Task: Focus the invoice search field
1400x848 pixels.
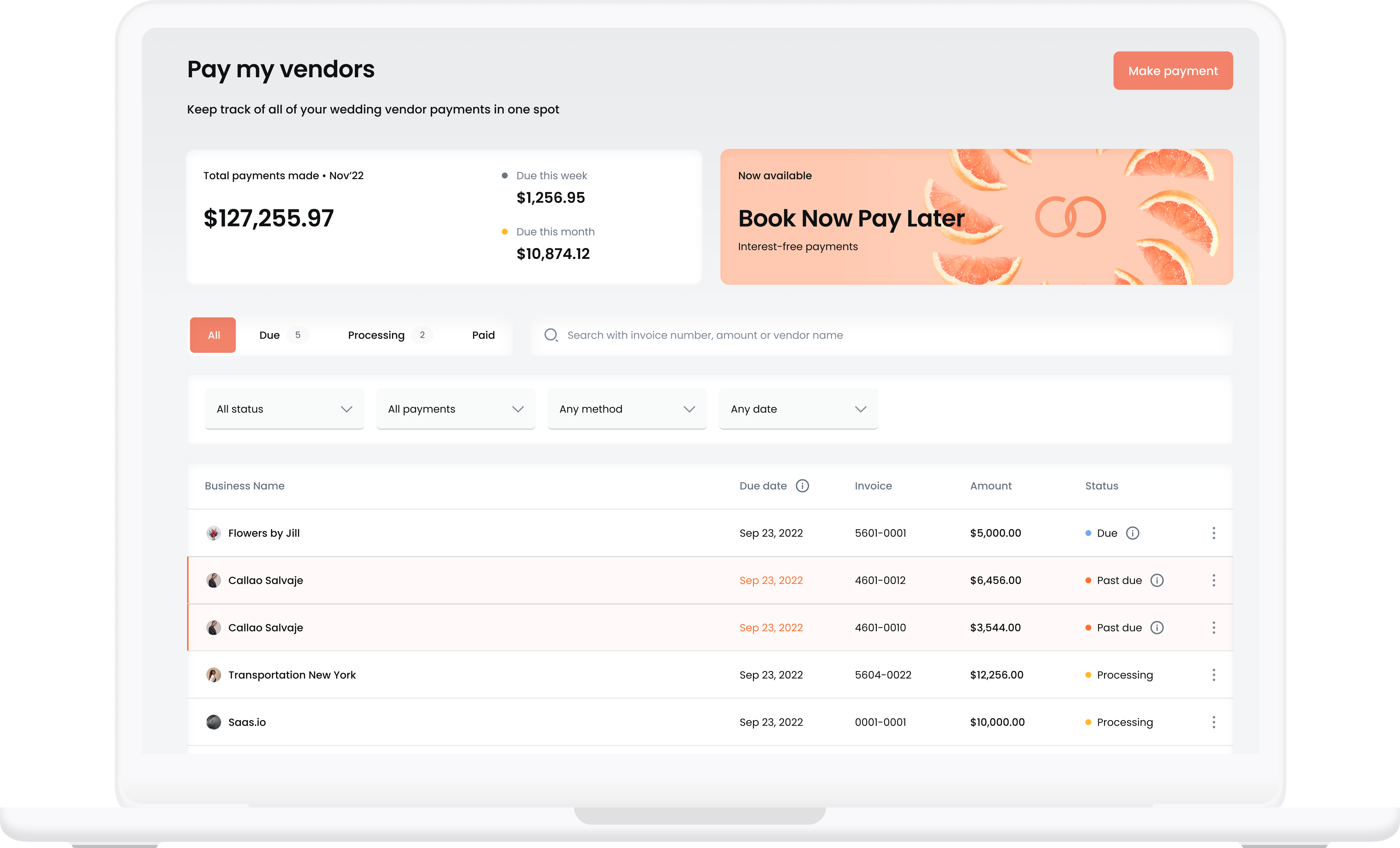Action: tap(882, 335)
